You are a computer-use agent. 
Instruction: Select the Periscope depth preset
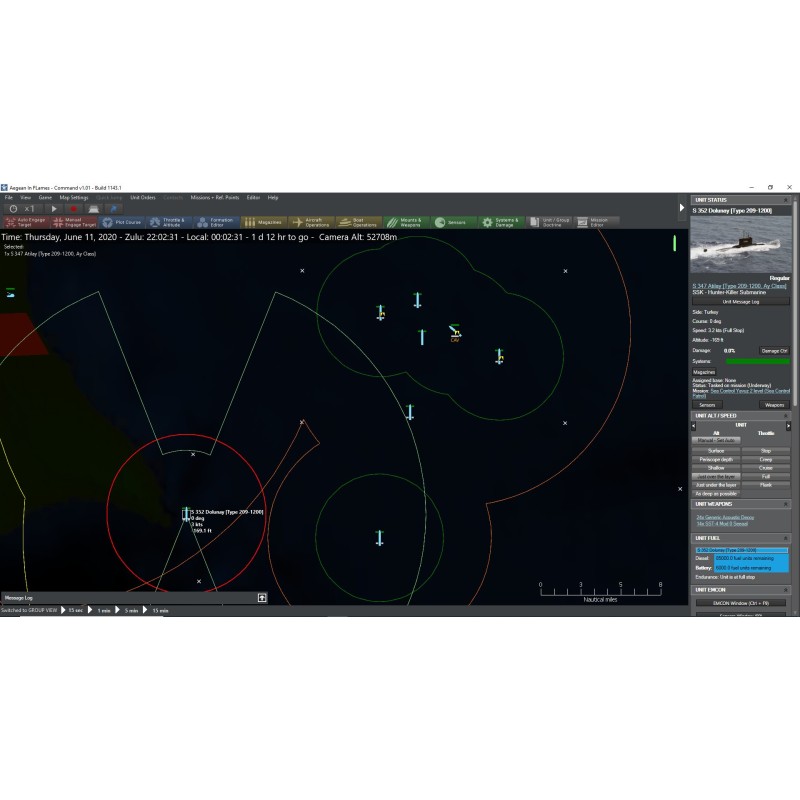pos(716,459)
